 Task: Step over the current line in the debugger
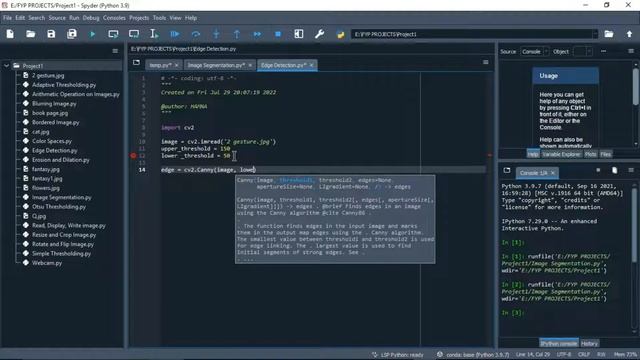point(196,34)
